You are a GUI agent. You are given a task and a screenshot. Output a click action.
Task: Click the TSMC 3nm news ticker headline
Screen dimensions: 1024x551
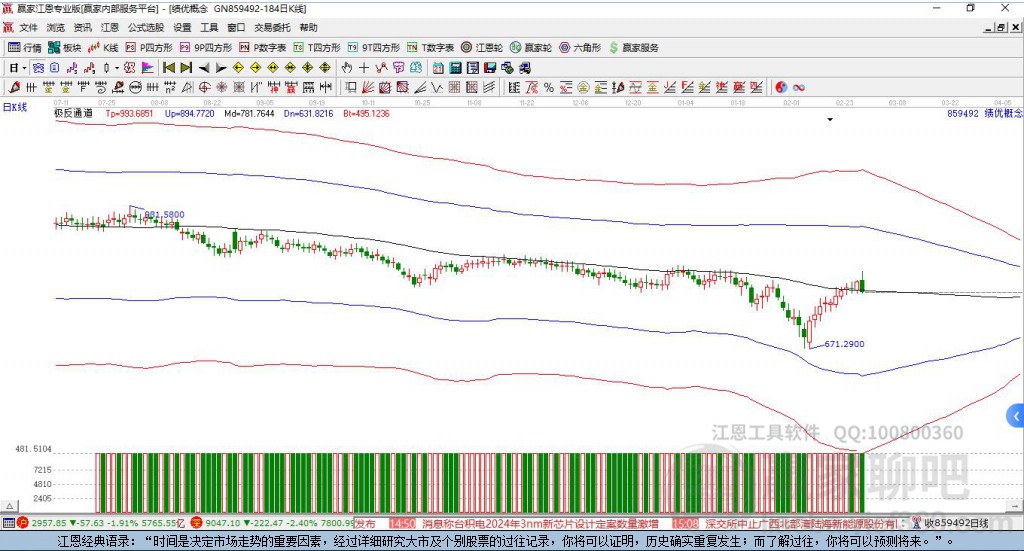540,523
